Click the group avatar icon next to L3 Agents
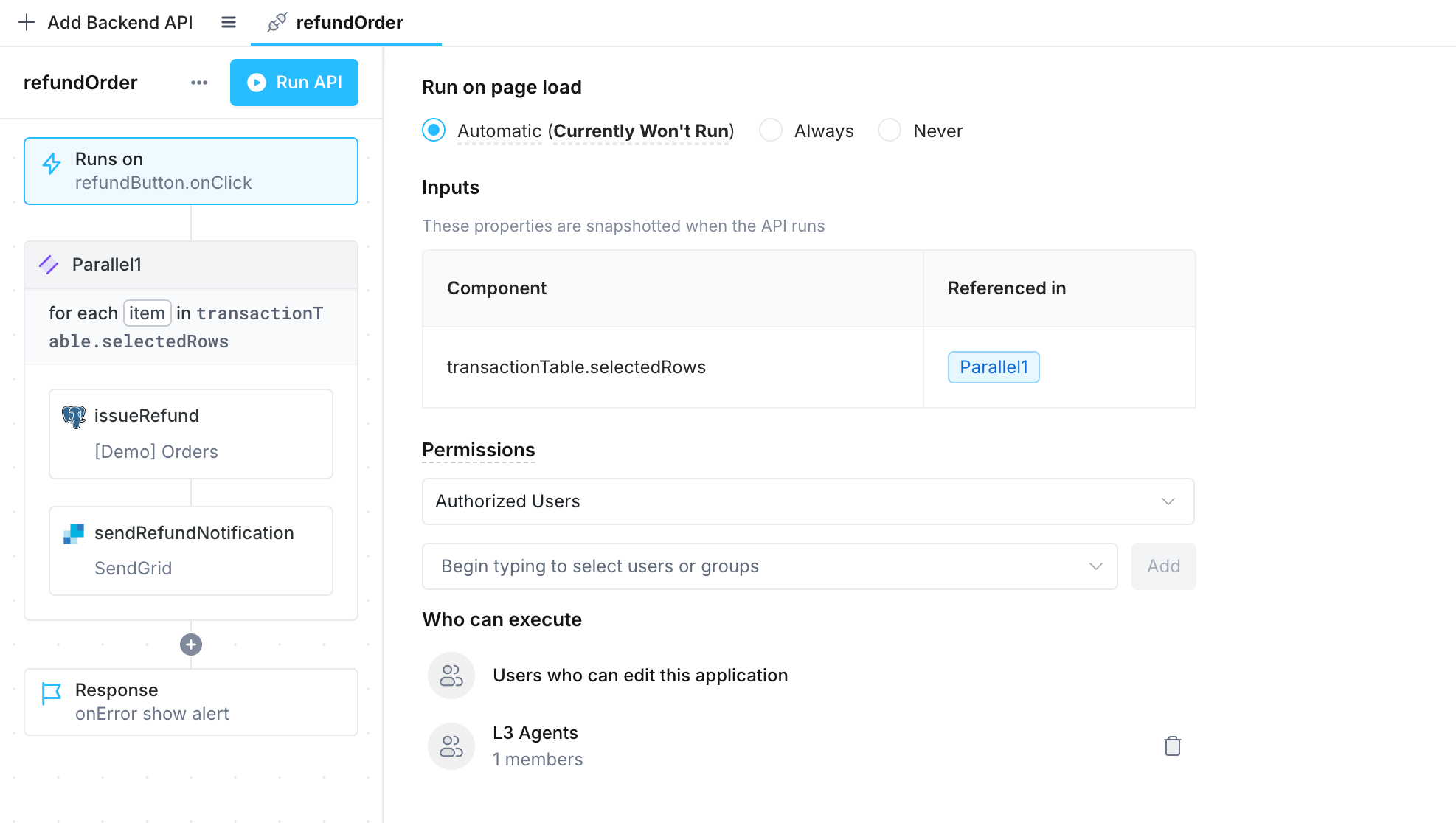The width and height of the screenshot is (1456, 823). pyautogui.click(x=451, y=746)
